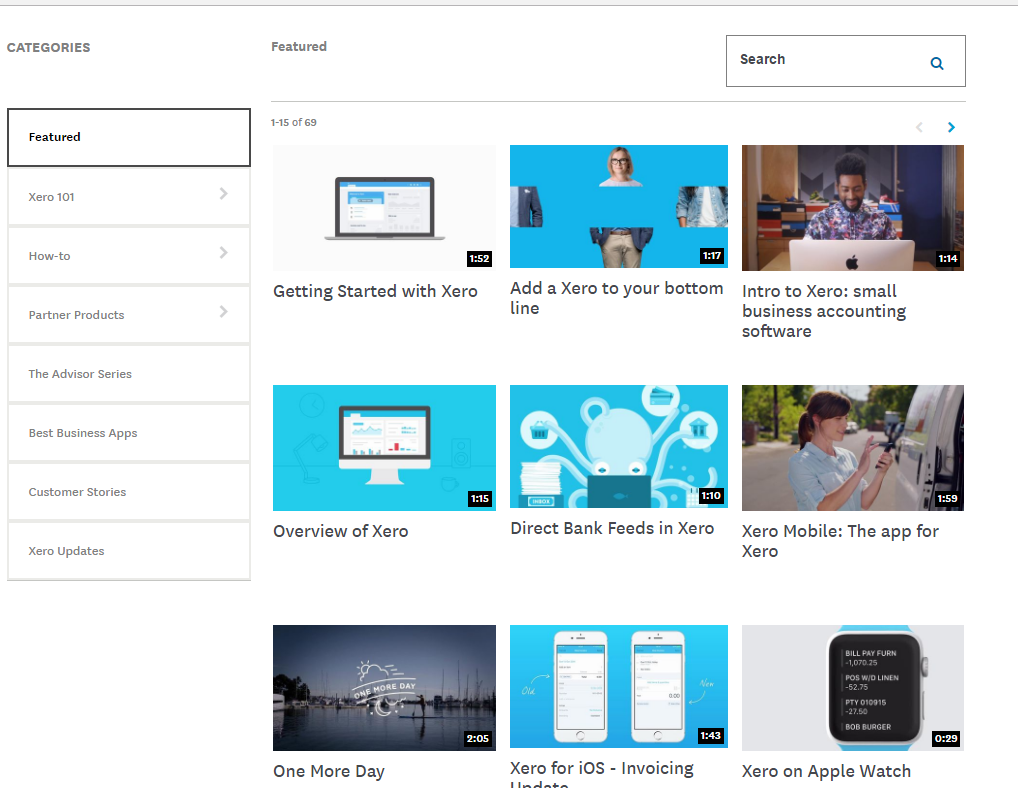This screenshot has height=788, width=1018.
Task: Click the CATEGORIES sidebar heading
Action: pos(49,48)
